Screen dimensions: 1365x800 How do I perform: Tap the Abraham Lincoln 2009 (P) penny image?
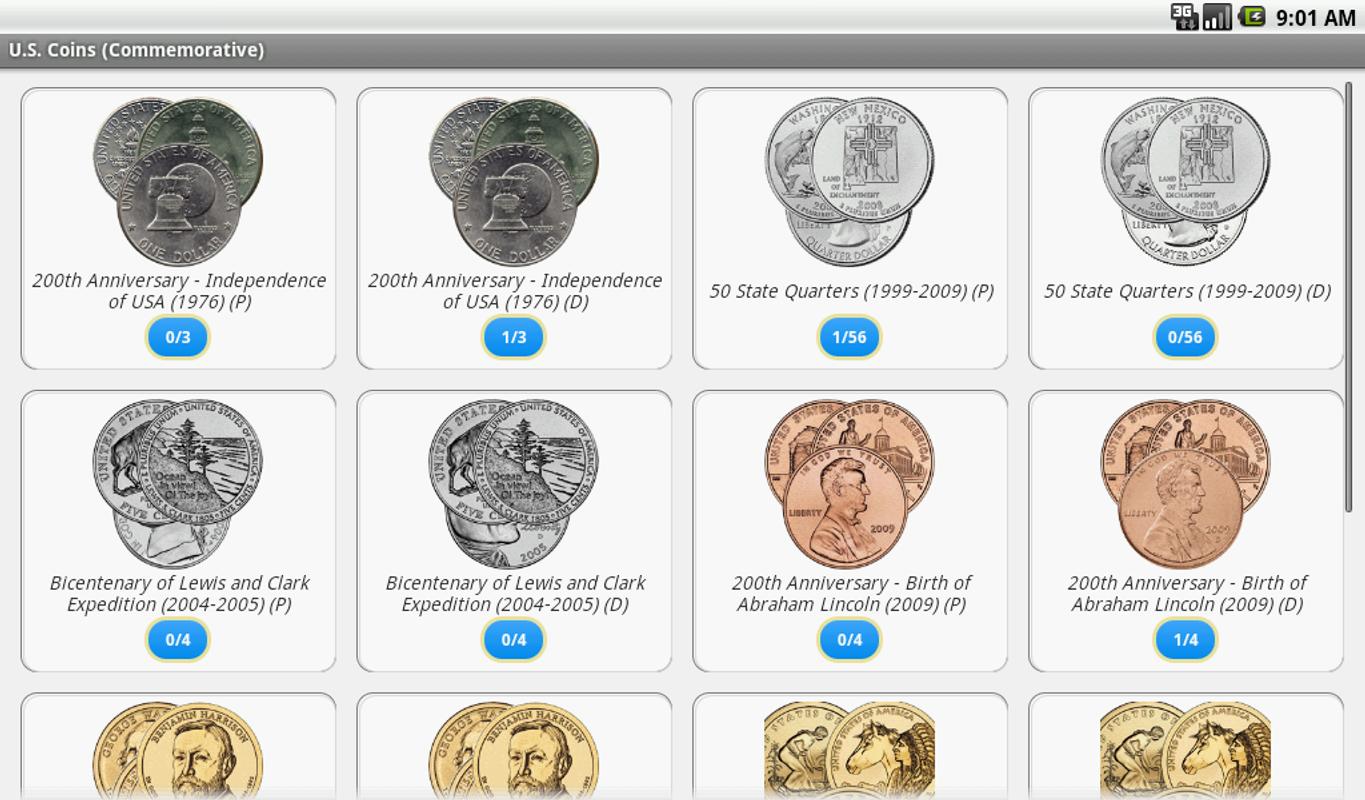click(850, 484)
